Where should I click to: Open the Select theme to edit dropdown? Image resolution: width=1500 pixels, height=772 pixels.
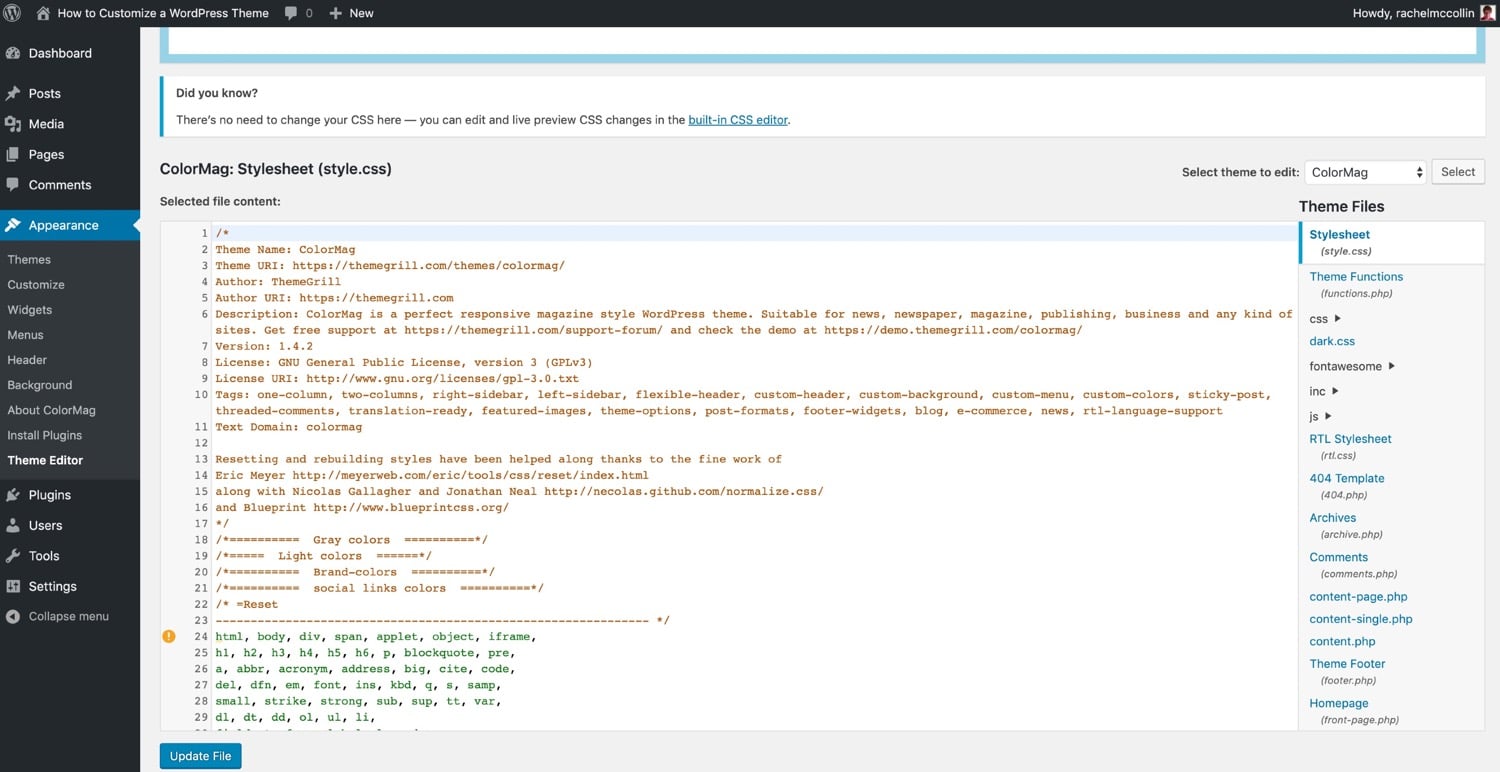[x=1364, y=171]
